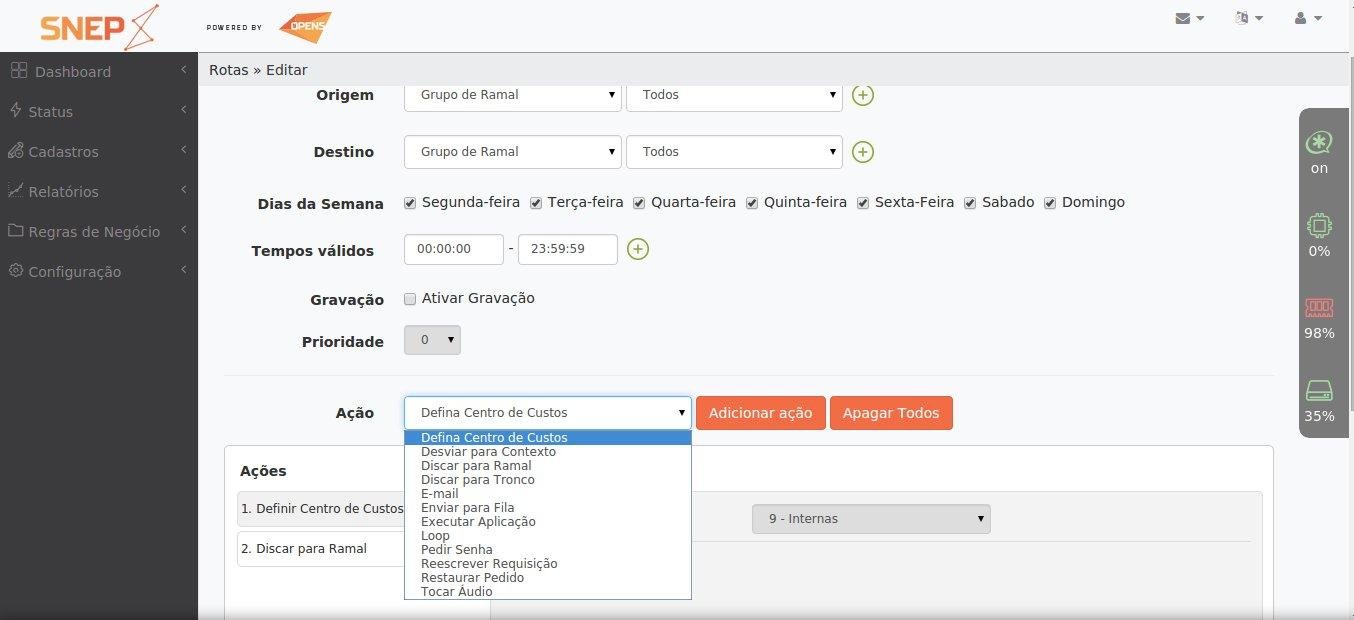
Task: Disable the Domingo weekday checkbox
Action: pos(1049,202)
